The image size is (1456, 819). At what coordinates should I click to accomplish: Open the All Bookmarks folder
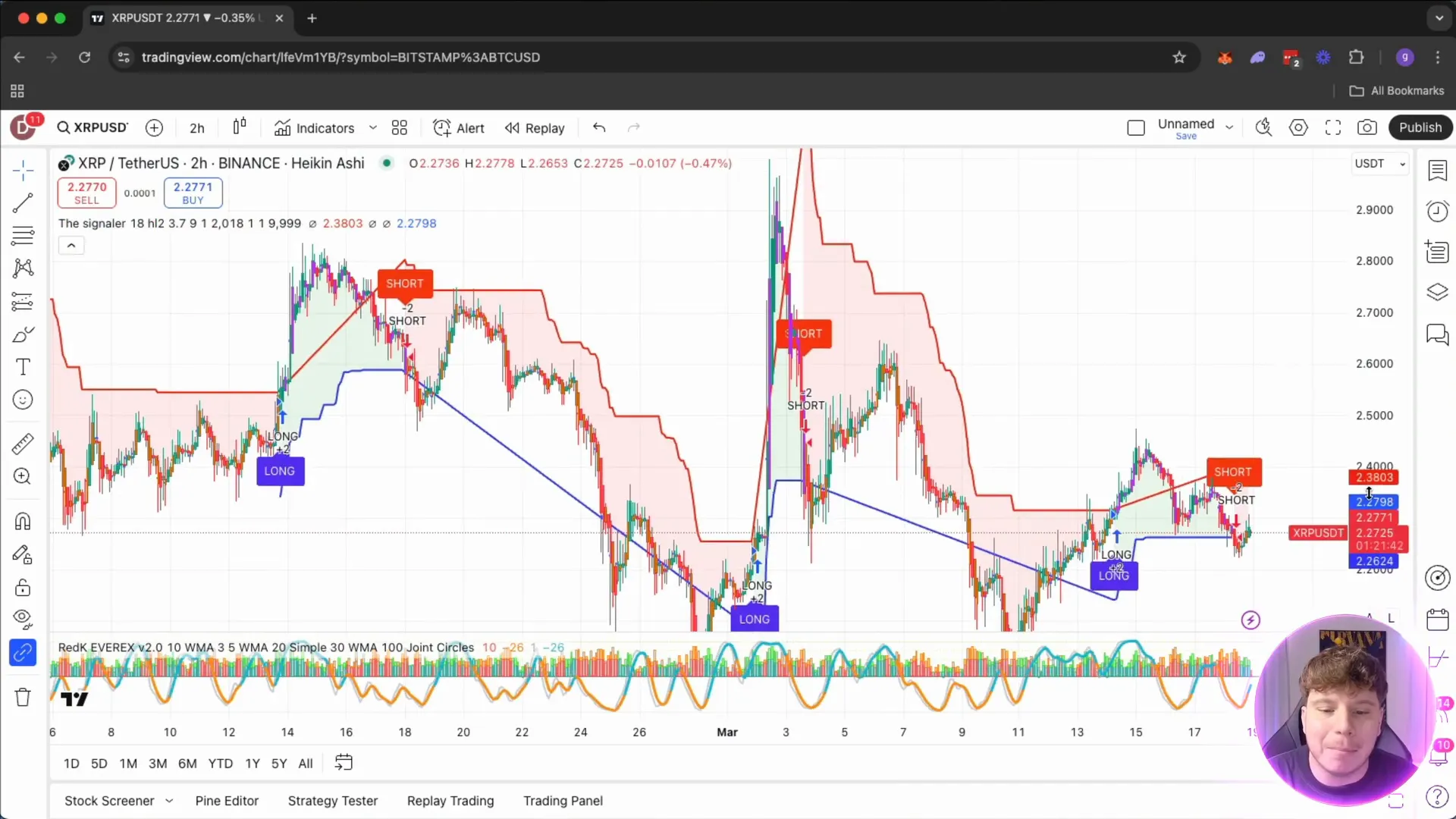pyautogui.click(x=1397, y=91)
